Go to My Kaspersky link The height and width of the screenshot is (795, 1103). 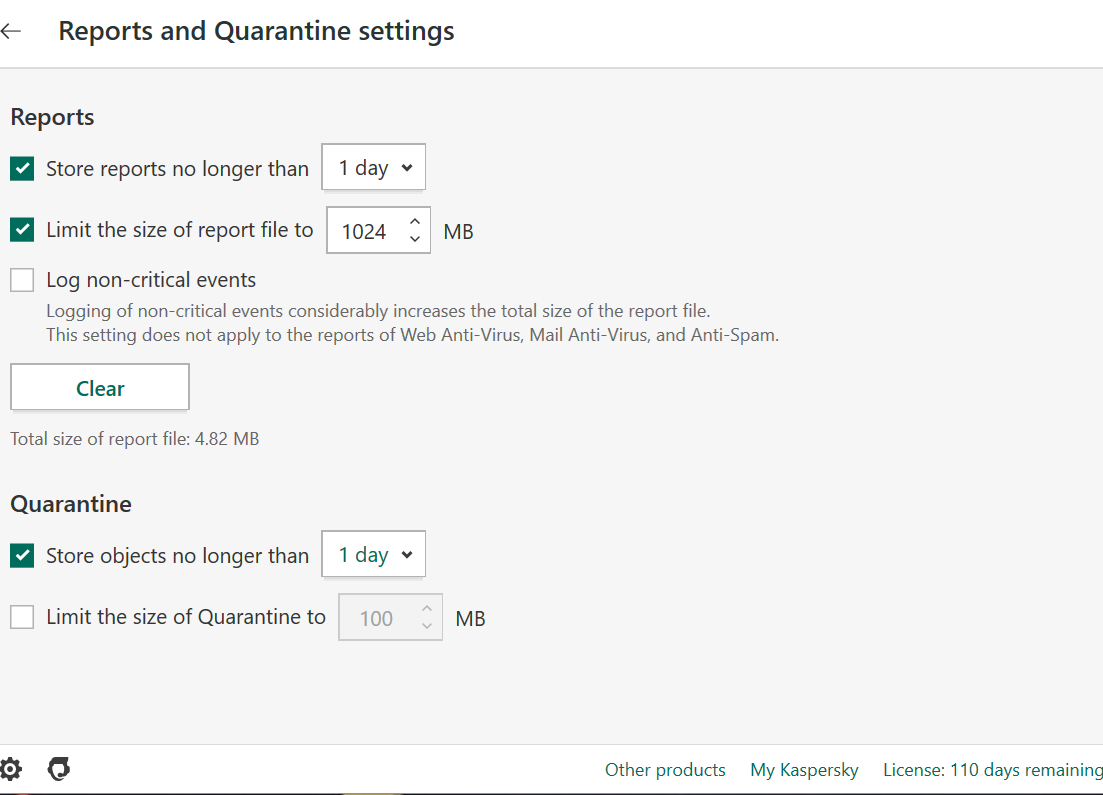point(804,770)
